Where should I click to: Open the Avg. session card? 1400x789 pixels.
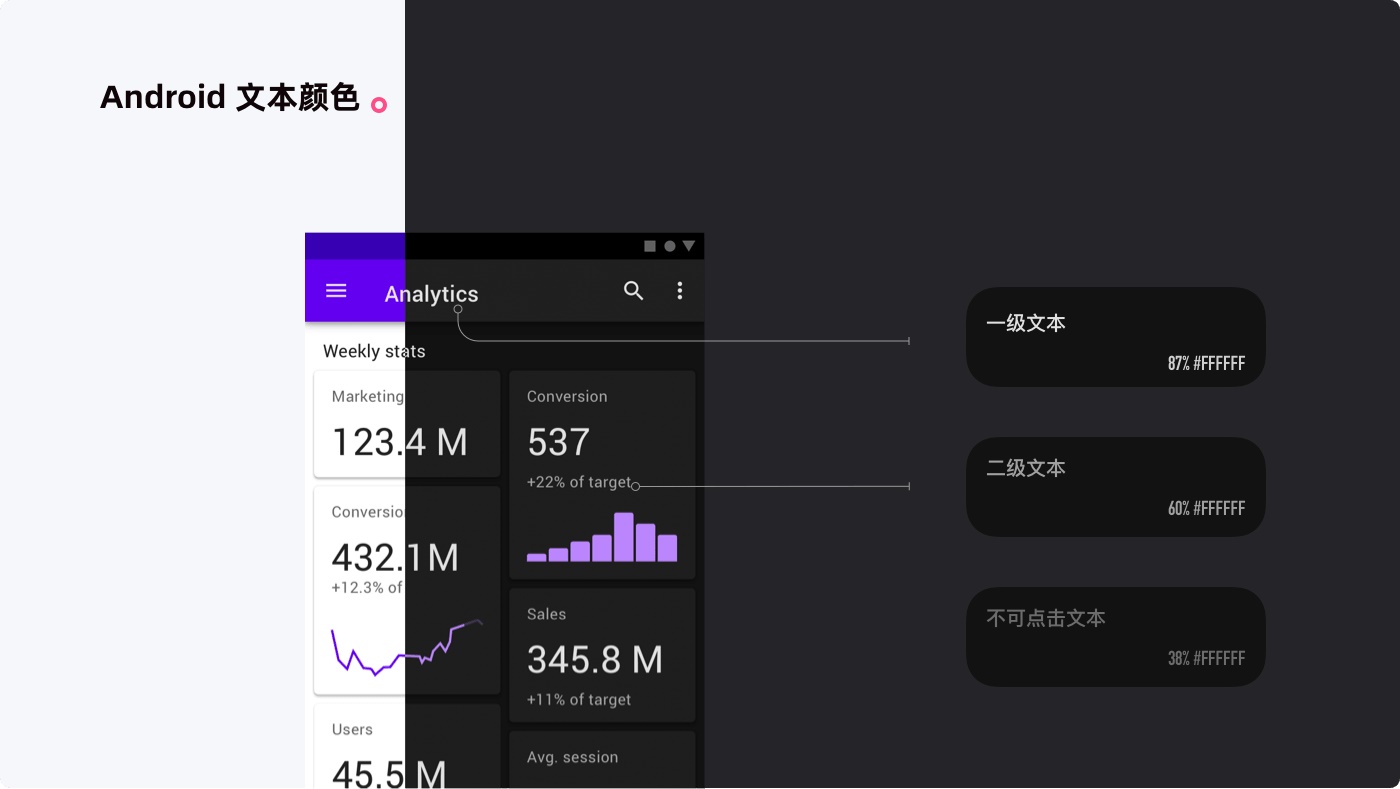602,760
